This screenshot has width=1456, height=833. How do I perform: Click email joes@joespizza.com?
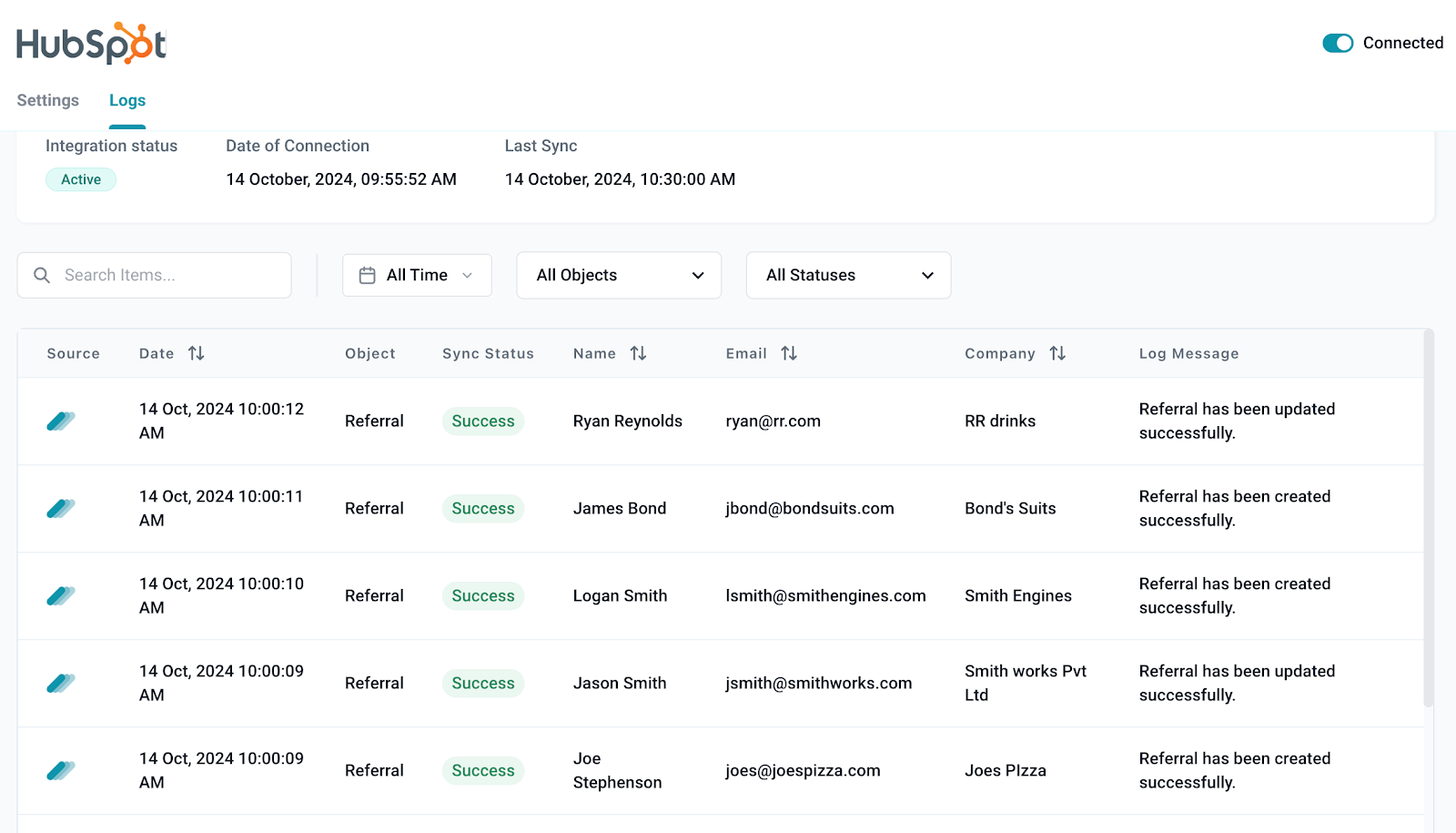pos(803,770)
